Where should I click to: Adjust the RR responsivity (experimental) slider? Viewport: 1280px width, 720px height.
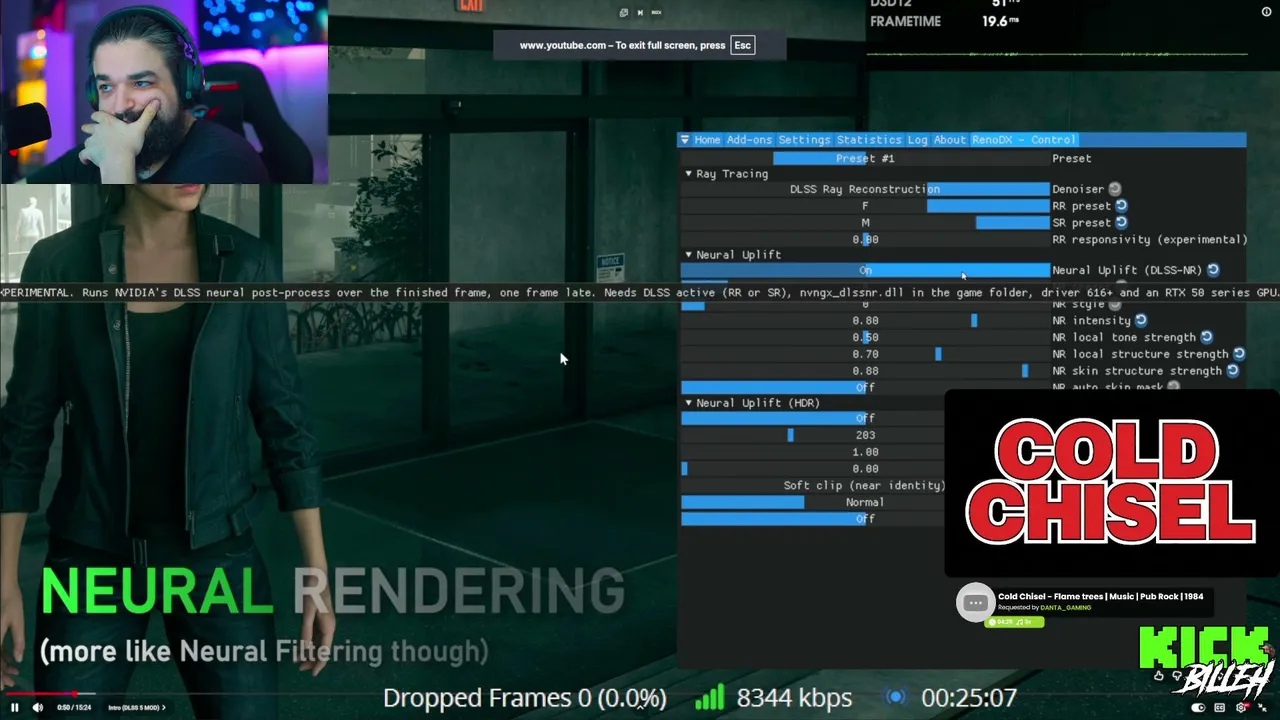pos(865,240)
